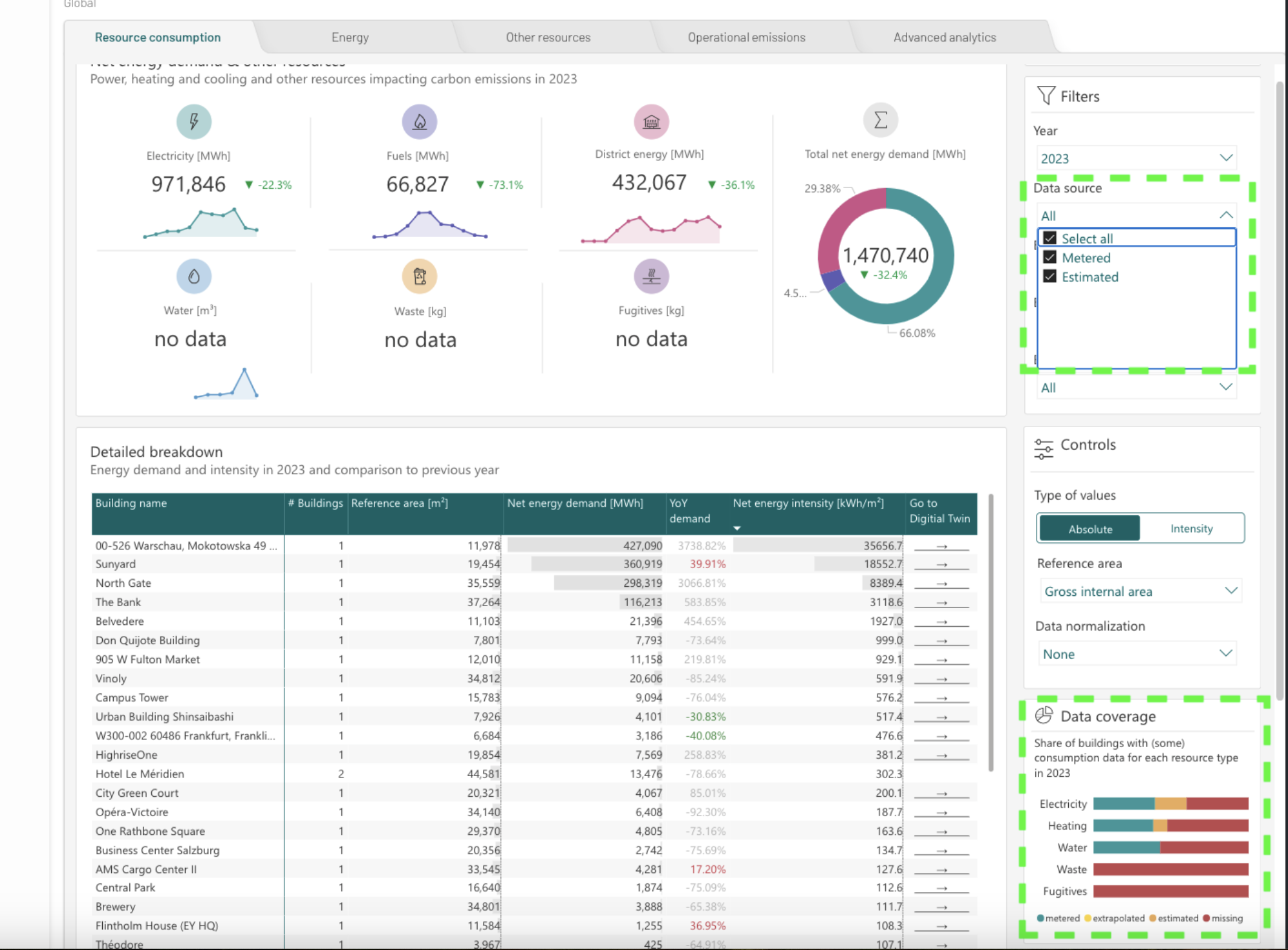Click Water bar in Data coverage chart
1288x950 pixels.
(1171, 847)
